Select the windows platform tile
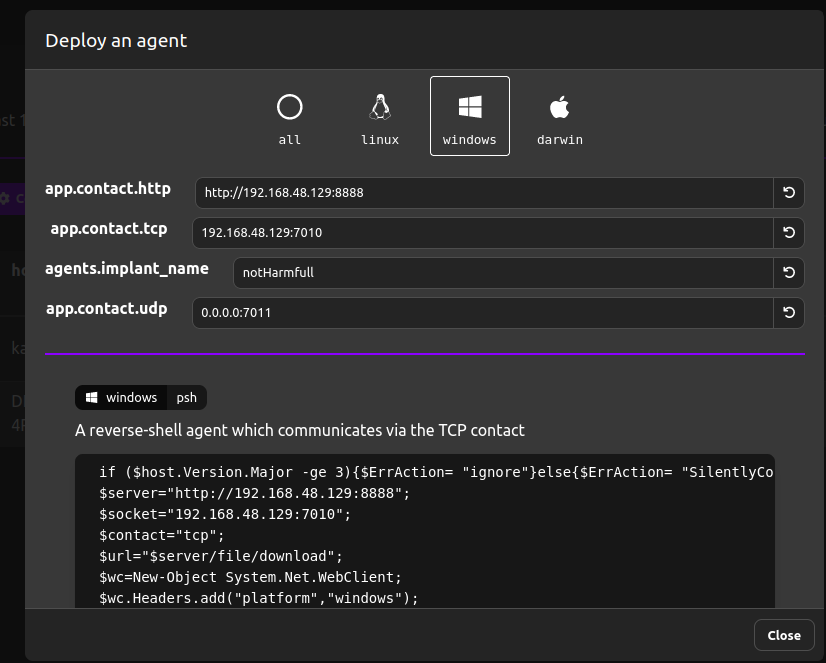The height and width of the screenshot is (663, 826). [x=469, y=116]
